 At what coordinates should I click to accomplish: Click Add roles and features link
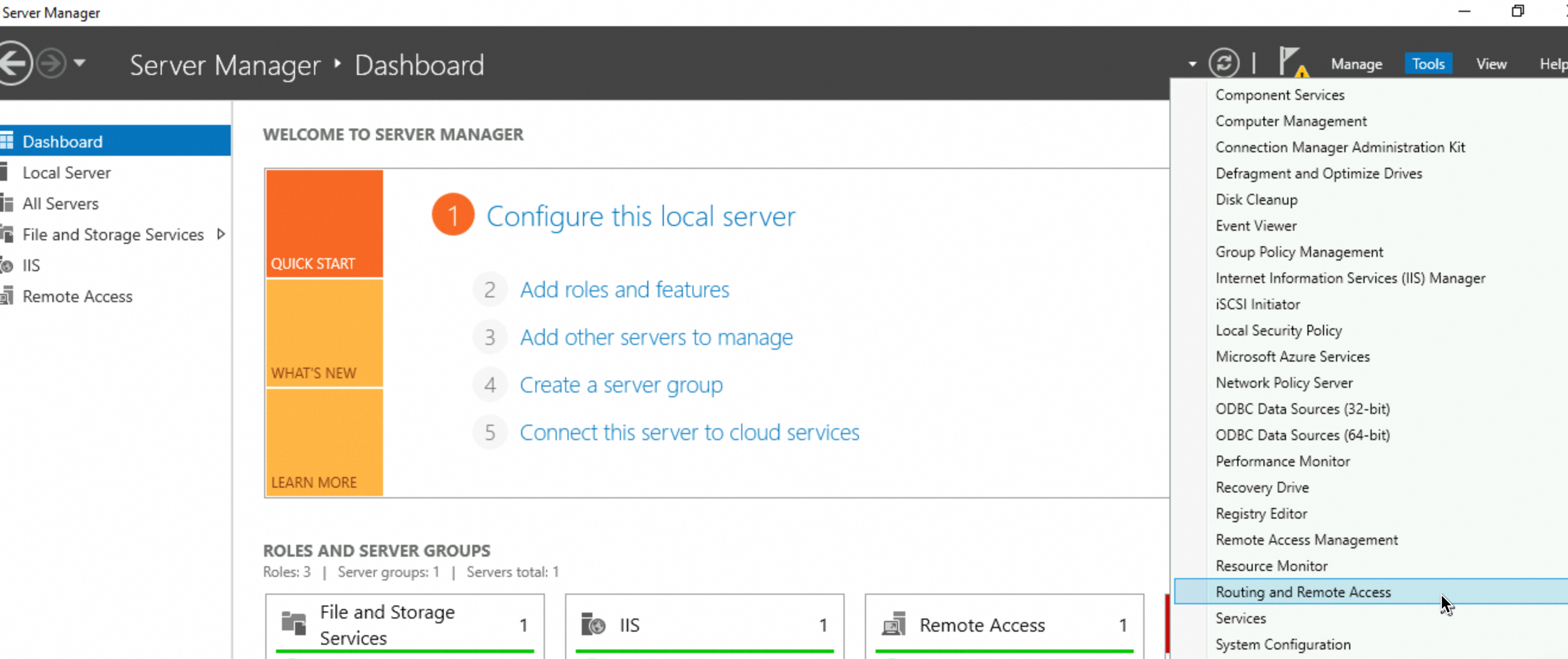point(624,290)
